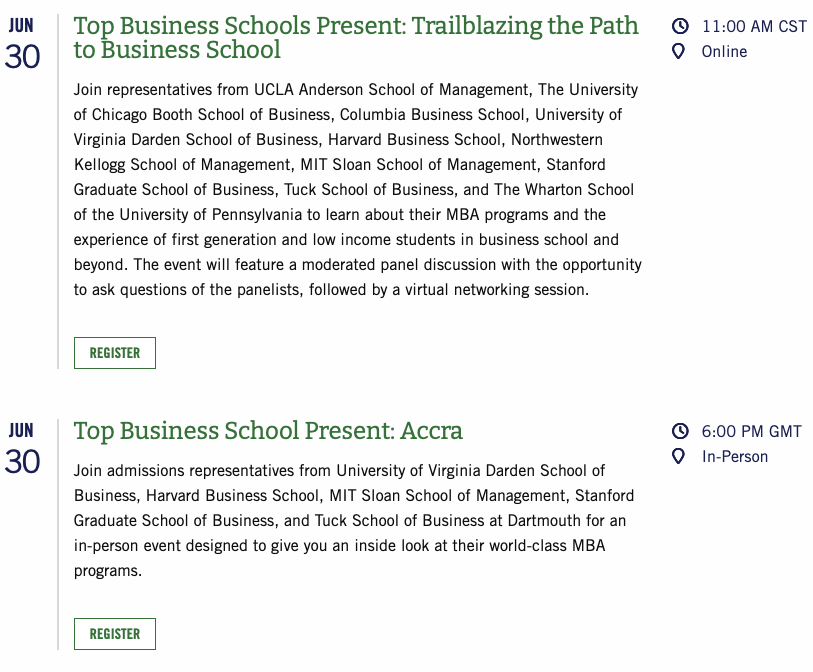The height and width of the screenshot is (672, 813).
Task: Register for the Trailblazing the Path event
Action: pyautogui.click(x=115, y=353)
